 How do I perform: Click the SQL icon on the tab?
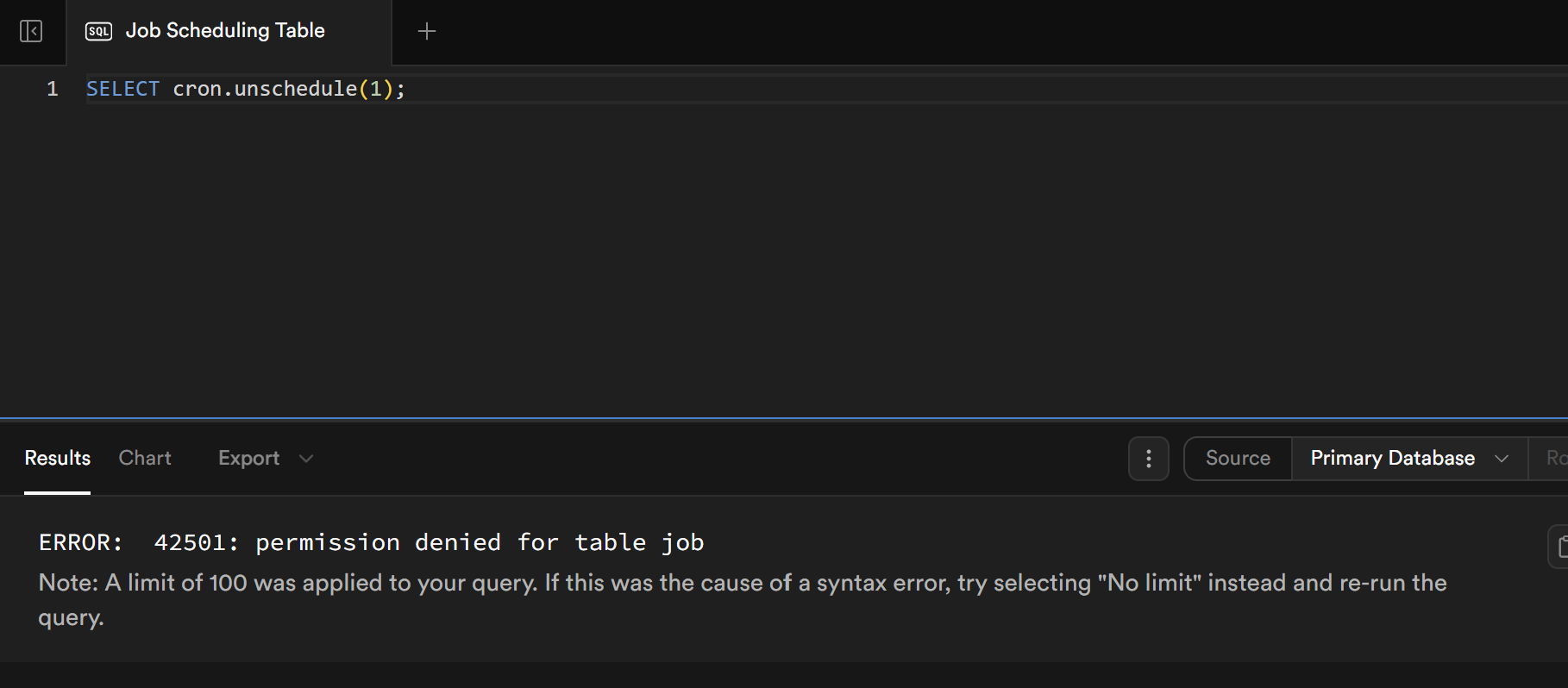pyautogui.click(x=98, y=32)
